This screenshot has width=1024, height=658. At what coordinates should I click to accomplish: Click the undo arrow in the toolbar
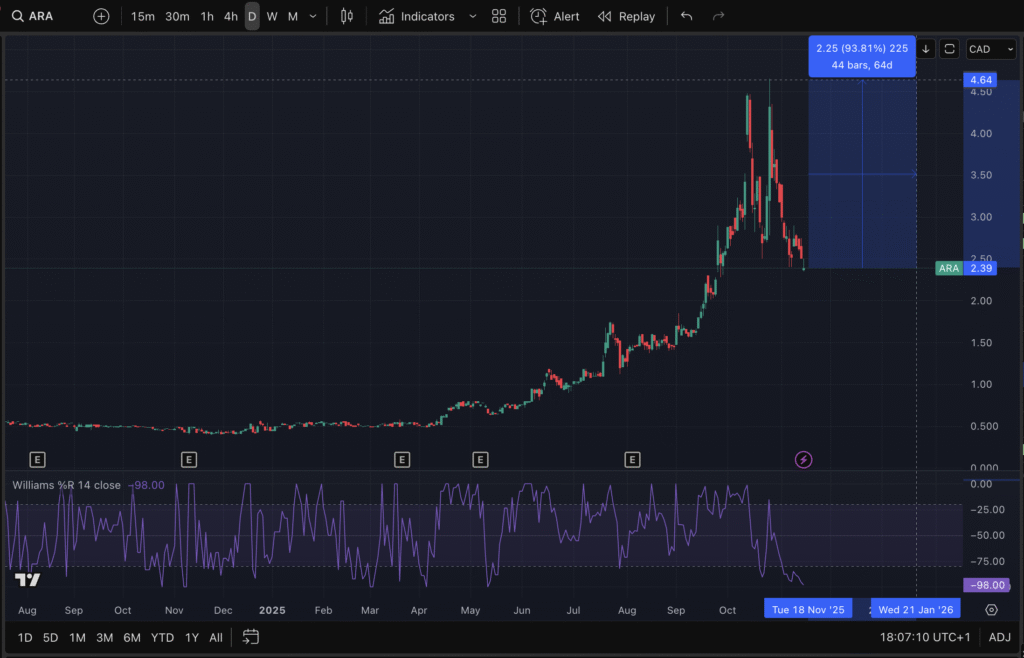(x=686, y=16)
